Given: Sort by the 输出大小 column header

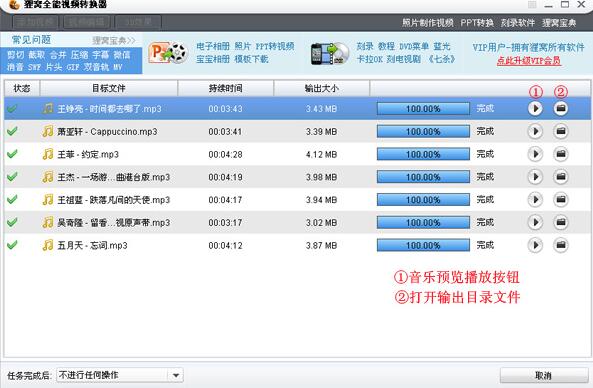Looking at the screenshot, I should tap(322, 88).
